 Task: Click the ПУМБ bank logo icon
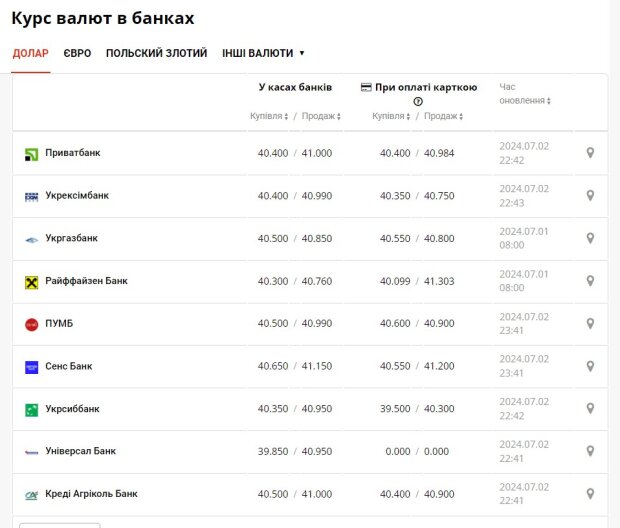(31, 324)
